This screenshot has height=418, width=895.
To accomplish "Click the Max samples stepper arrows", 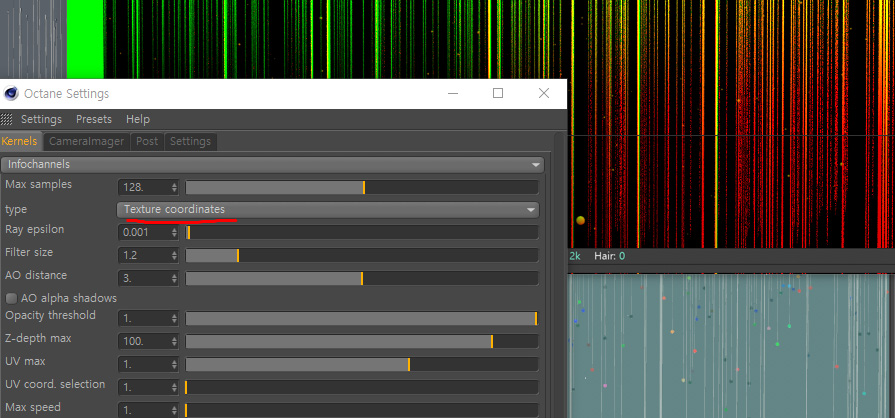I will [174, 187].
